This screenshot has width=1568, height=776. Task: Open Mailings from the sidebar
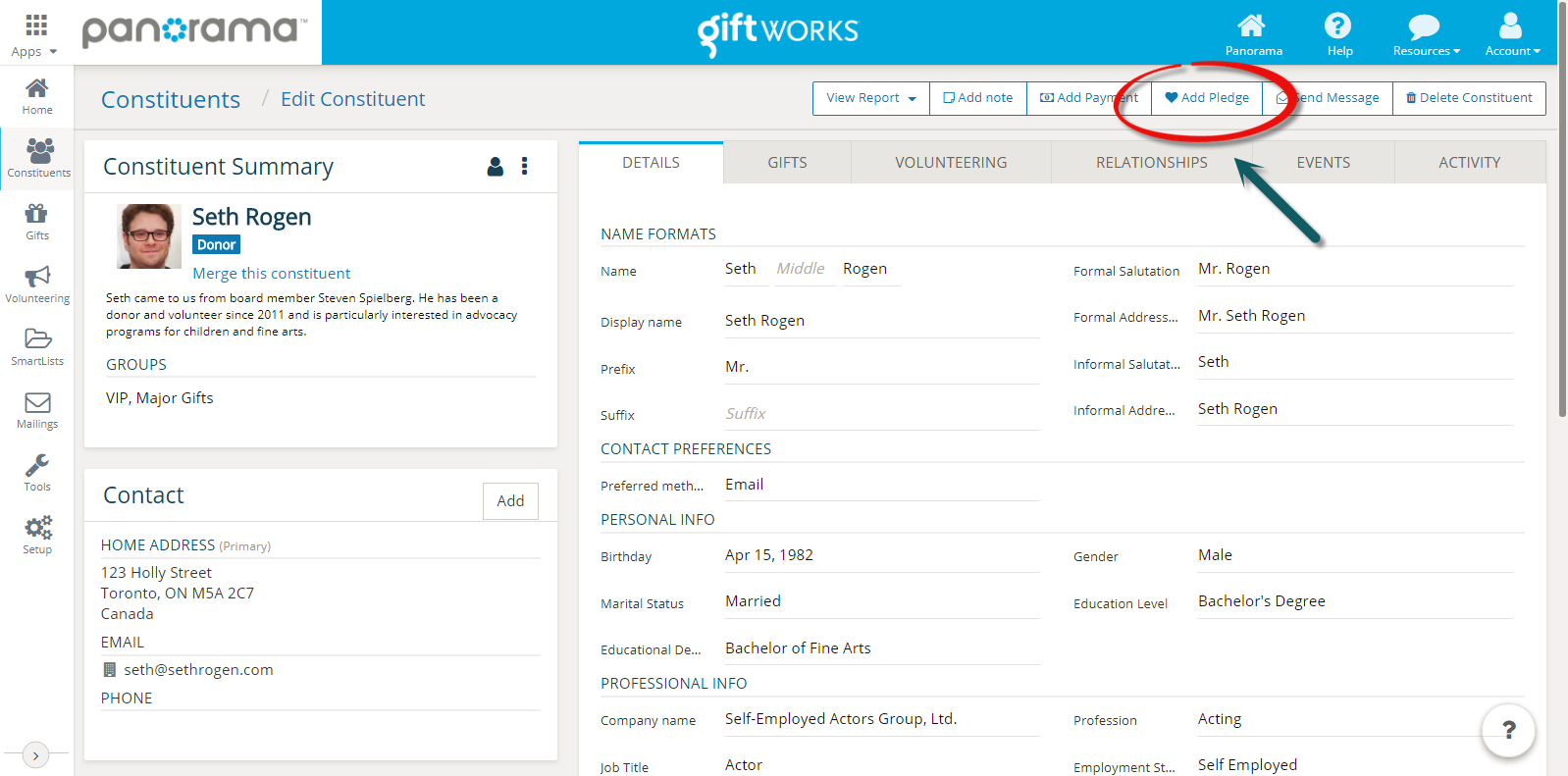click(37, 410)
